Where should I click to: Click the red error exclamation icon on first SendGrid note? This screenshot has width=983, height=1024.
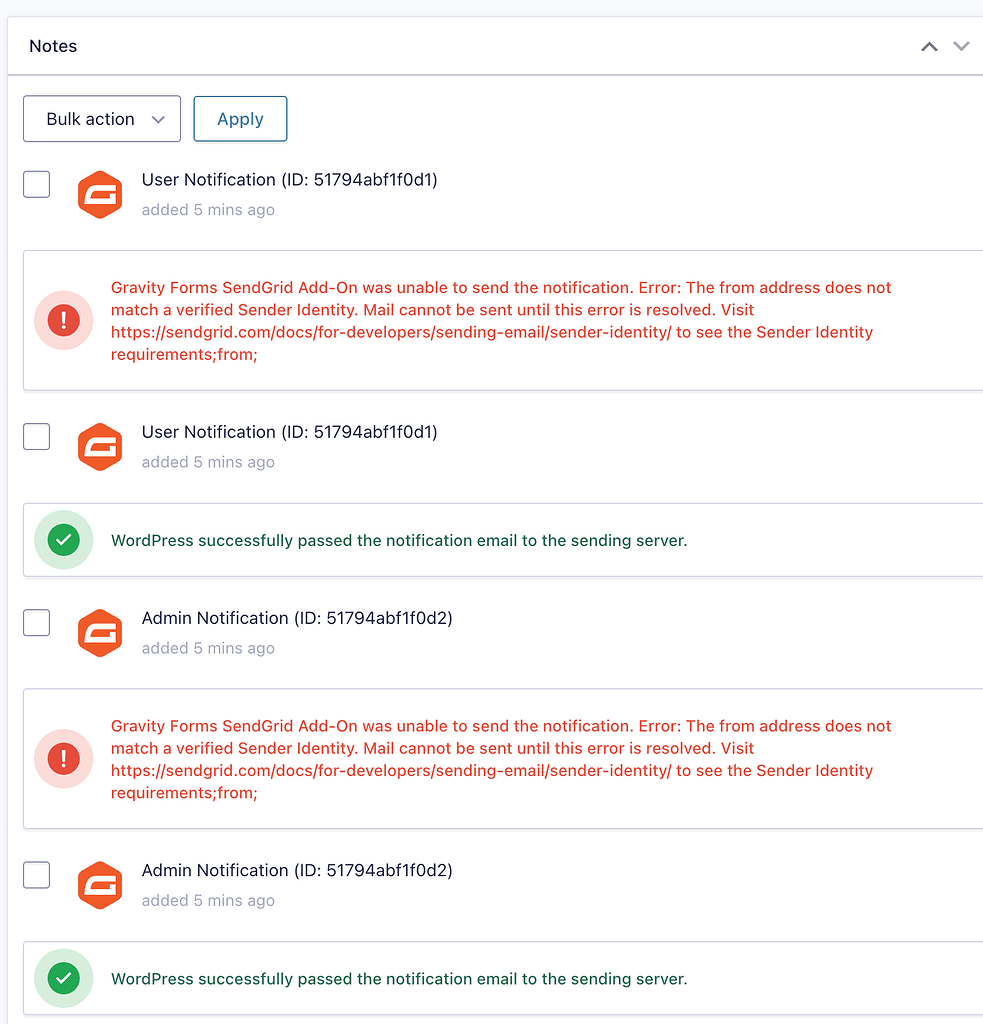pos(63,320)
